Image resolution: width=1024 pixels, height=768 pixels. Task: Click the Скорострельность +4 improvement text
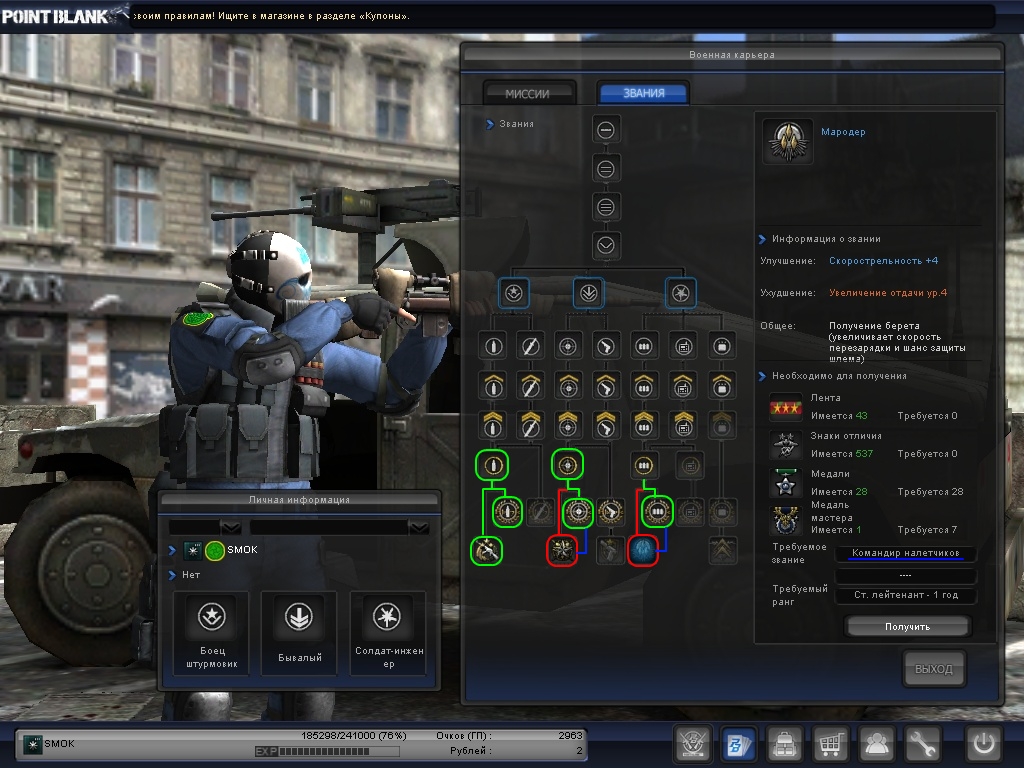click(883, 261)
